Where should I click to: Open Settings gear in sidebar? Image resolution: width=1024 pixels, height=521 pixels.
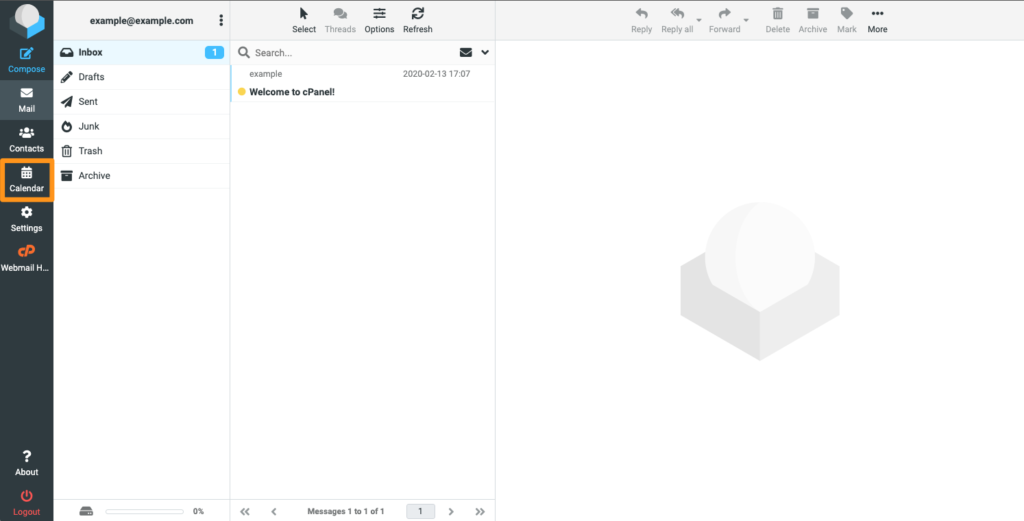pyautogui.click(x=26, y=219)
